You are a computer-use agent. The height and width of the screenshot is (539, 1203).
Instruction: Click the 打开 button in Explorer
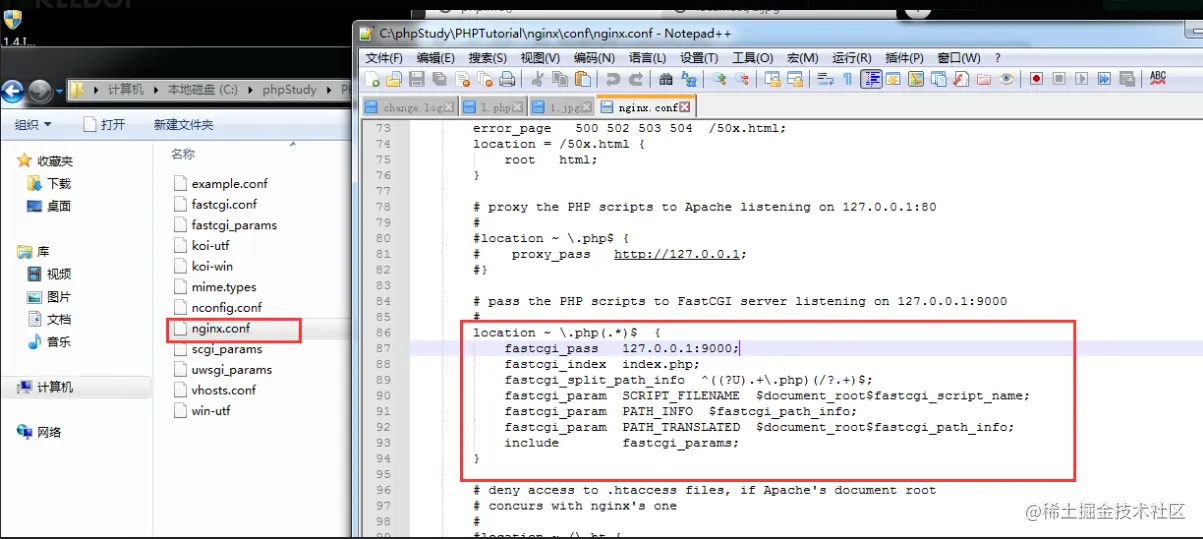pyautogui.click(x=104, y=125)
